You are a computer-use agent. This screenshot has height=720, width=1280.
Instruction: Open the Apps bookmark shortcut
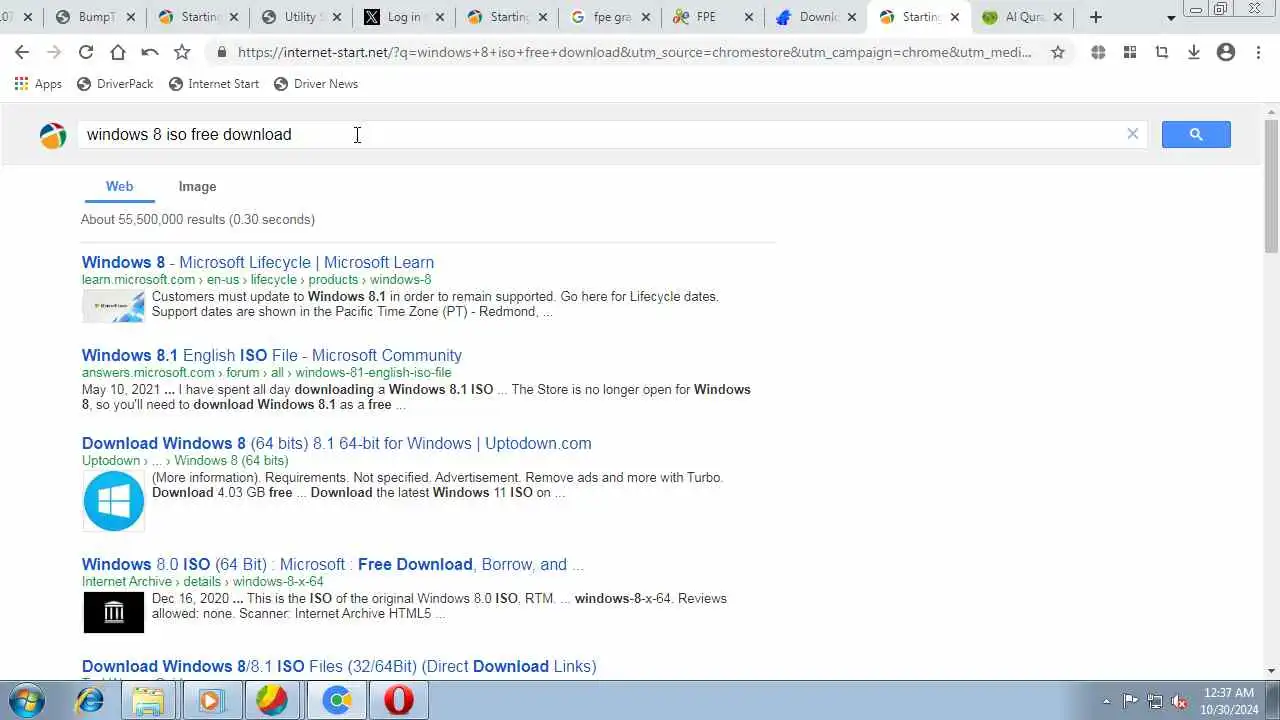click(x=38, y=84)
